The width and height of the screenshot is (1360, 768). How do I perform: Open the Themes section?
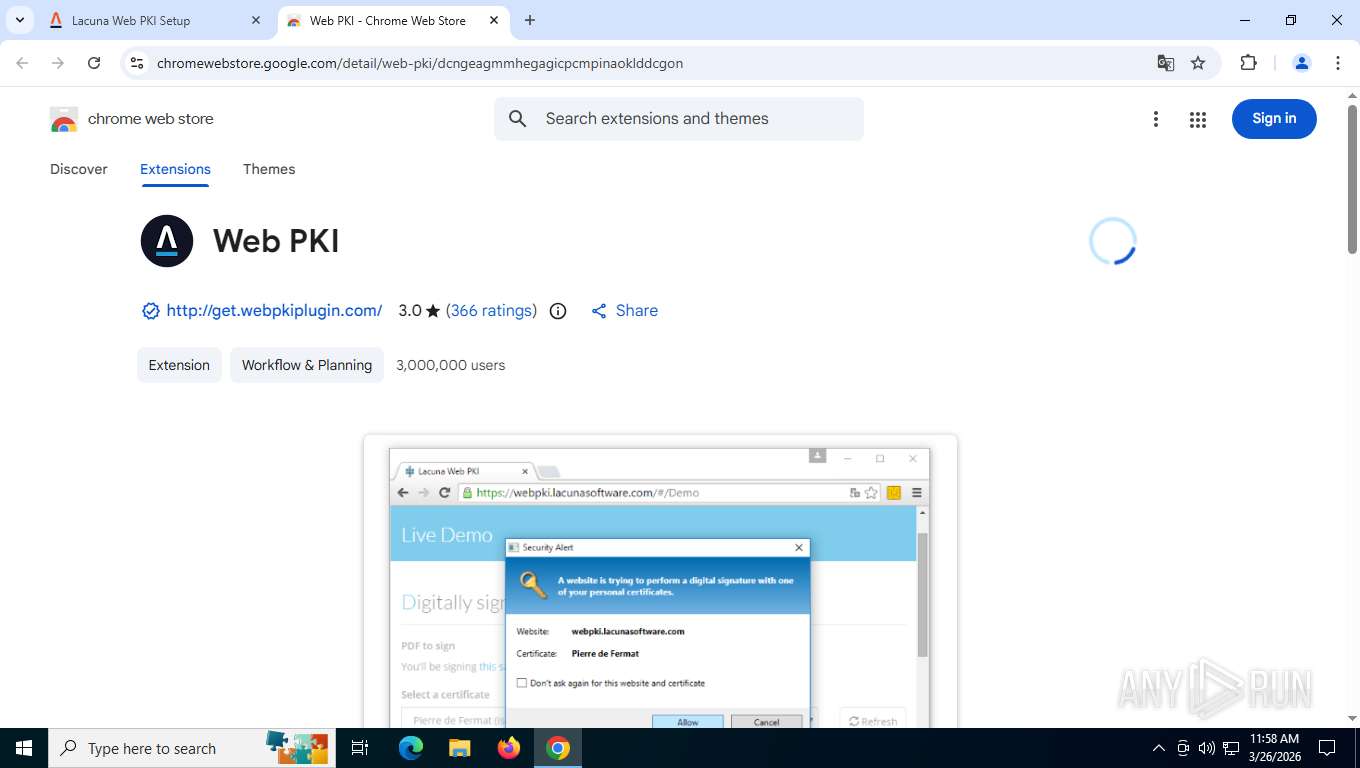(x=269, y=169)
